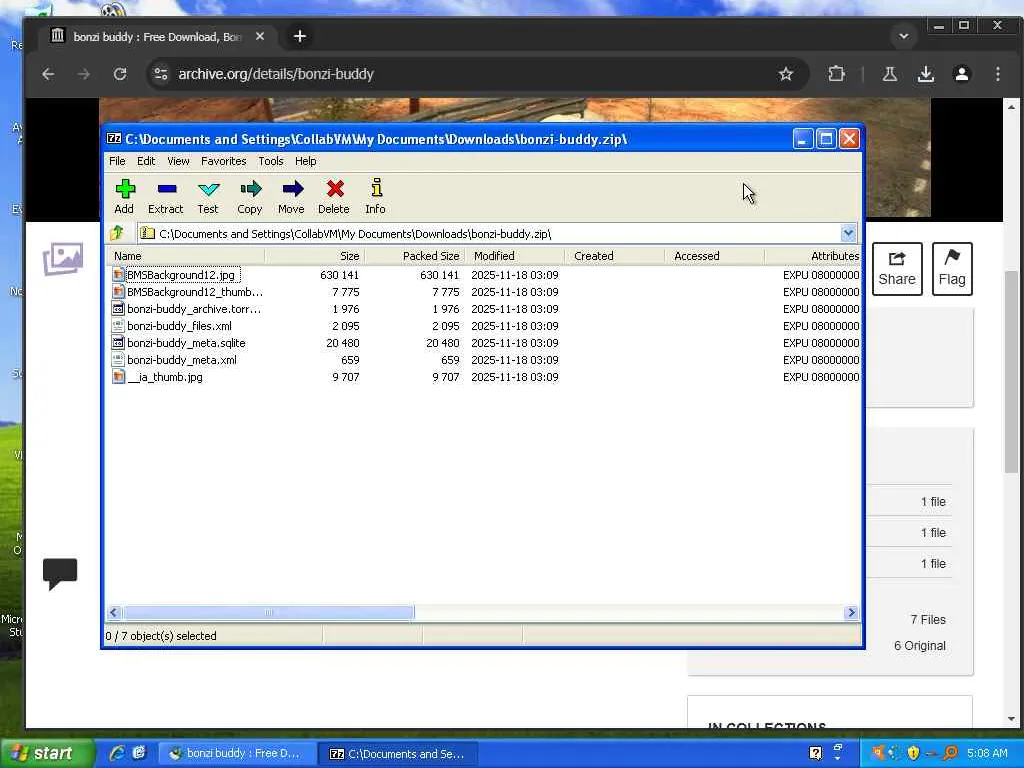Expand Chrome tab search dropdown
This screenshot has height=768, width=1024.
pyautogui.click(x=904, y=37)
